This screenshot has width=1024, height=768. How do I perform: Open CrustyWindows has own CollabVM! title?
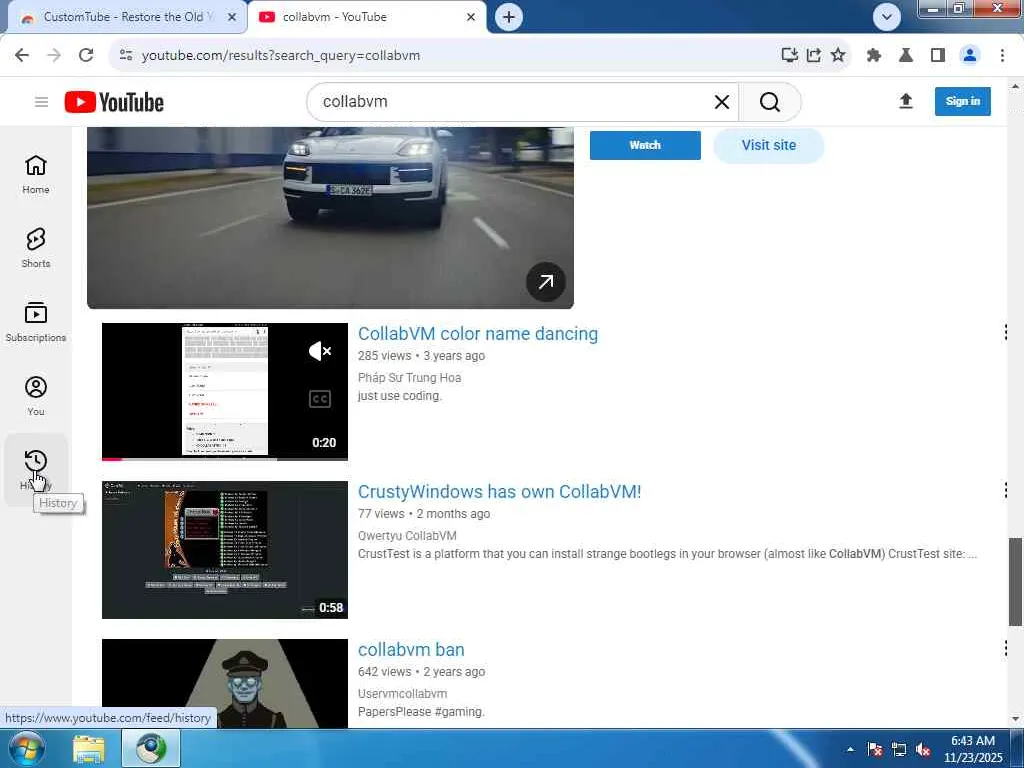[x=500, y=492]
